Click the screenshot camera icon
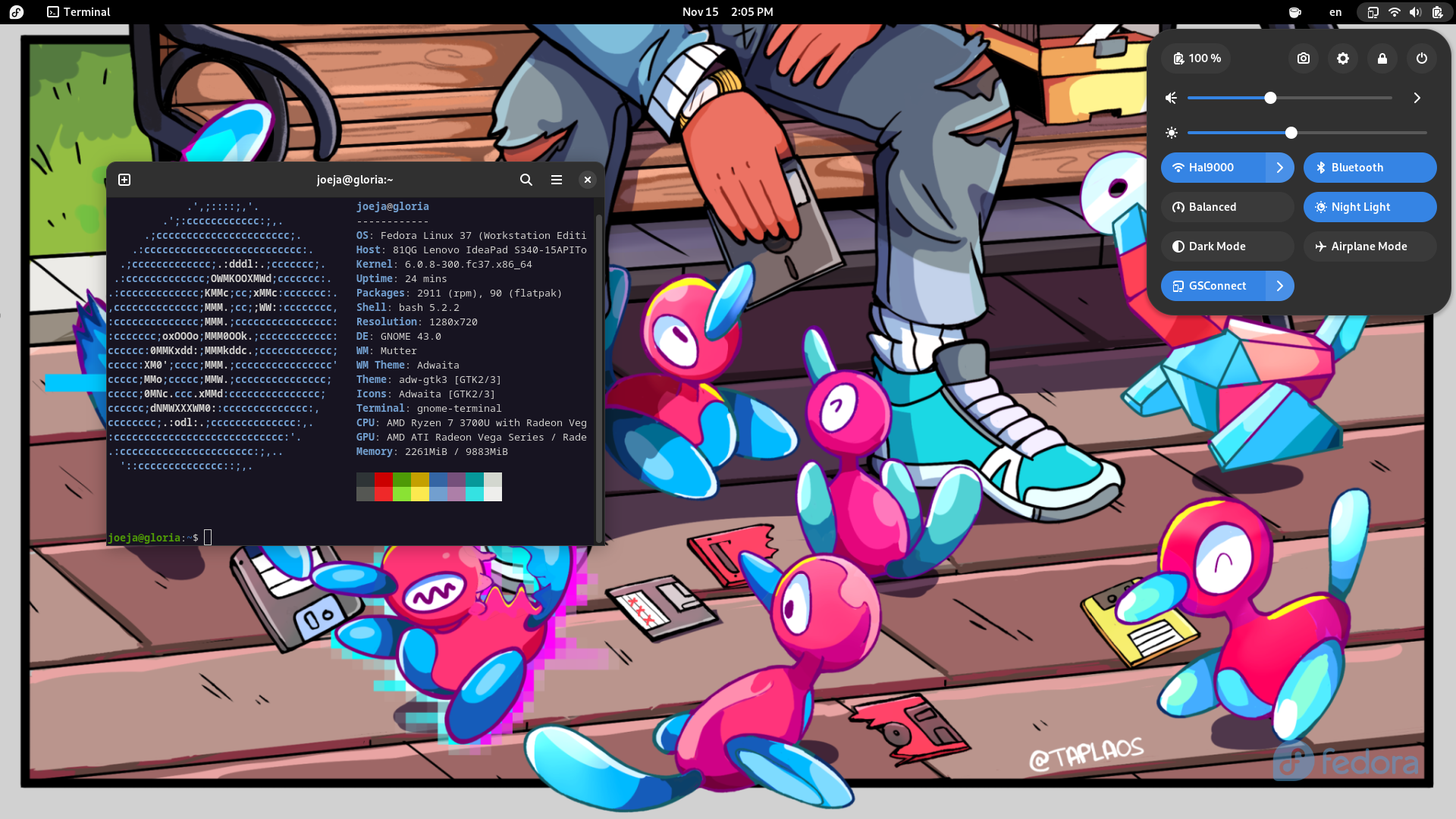 (x=1303, y=57)
